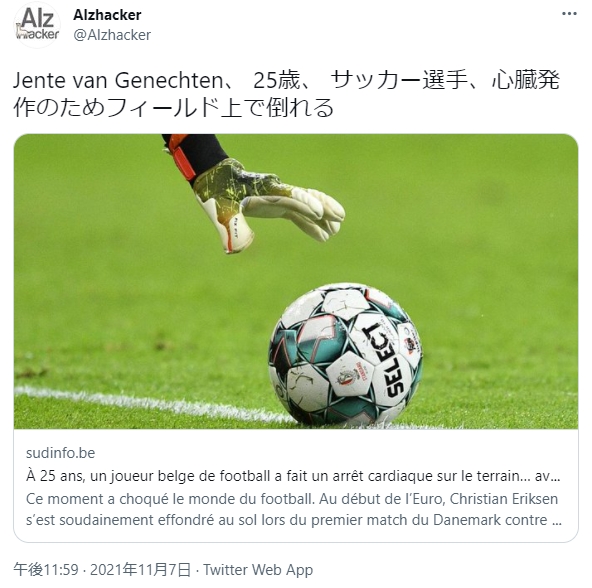Open headline "À 25 ans, un joueur belge"
The image size is (592, 588).
click(x=293, y=476)
